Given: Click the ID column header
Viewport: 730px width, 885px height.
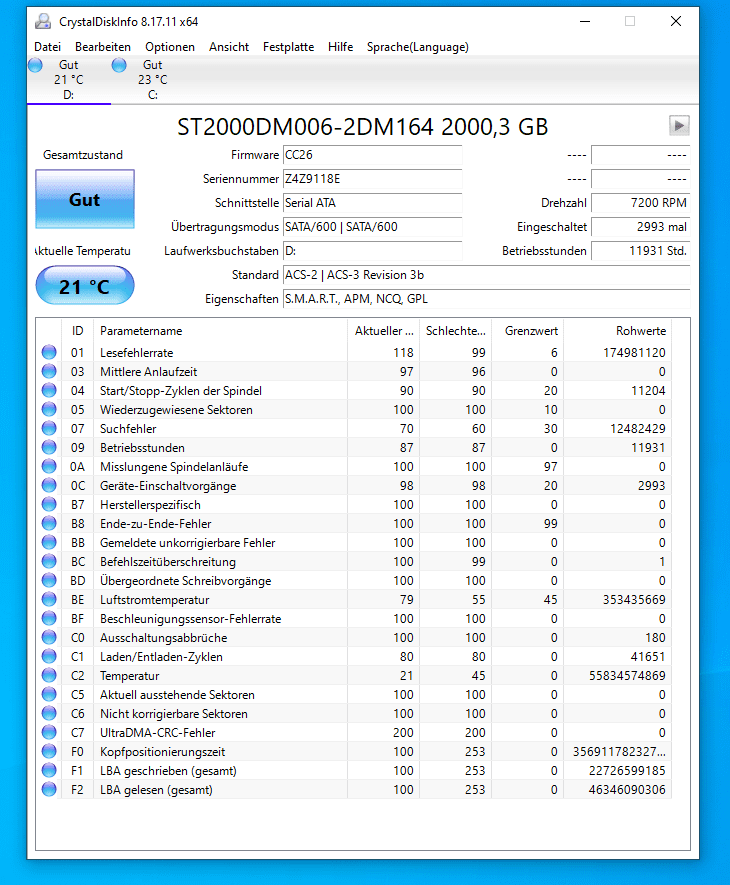Looking at the screenshot, I should 77,331.
